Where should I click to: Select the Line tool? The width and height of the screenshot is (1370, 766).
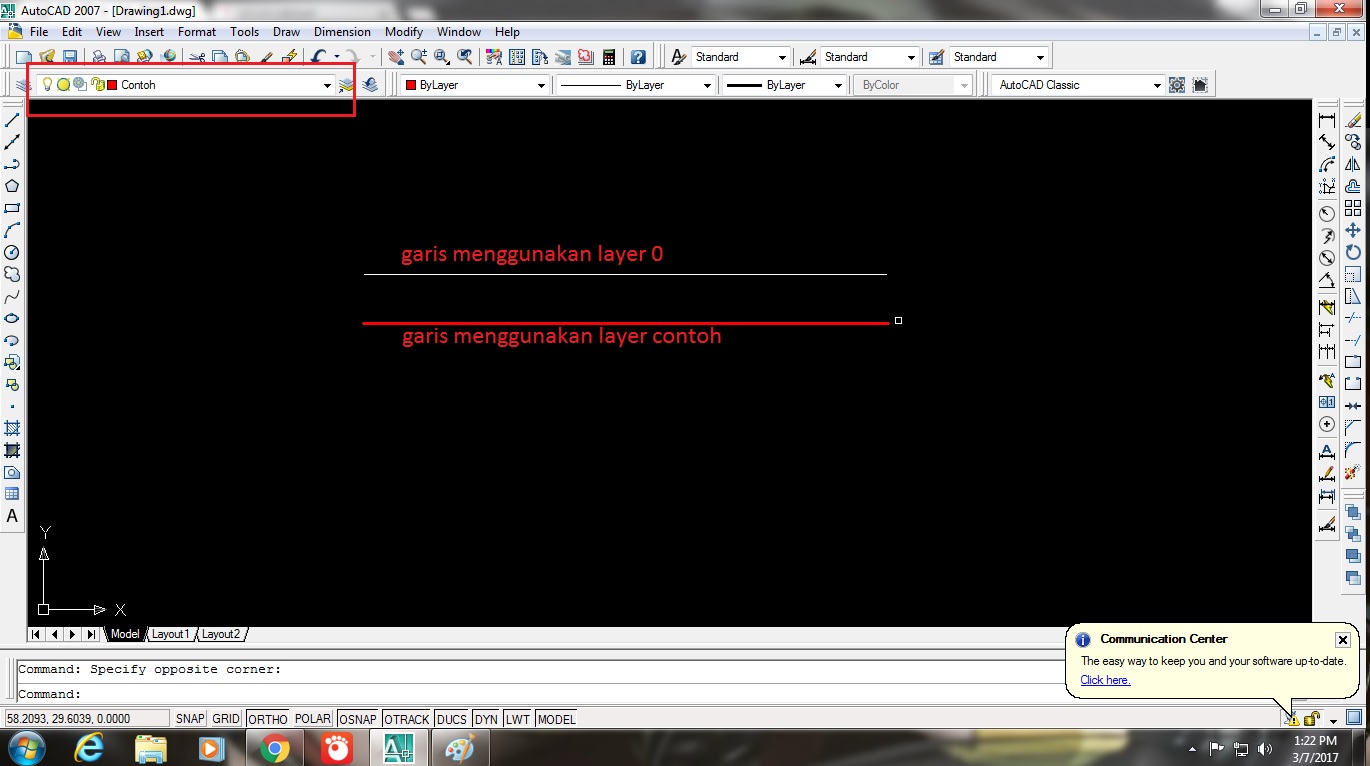pyautogui.click(x=12, y=118)
